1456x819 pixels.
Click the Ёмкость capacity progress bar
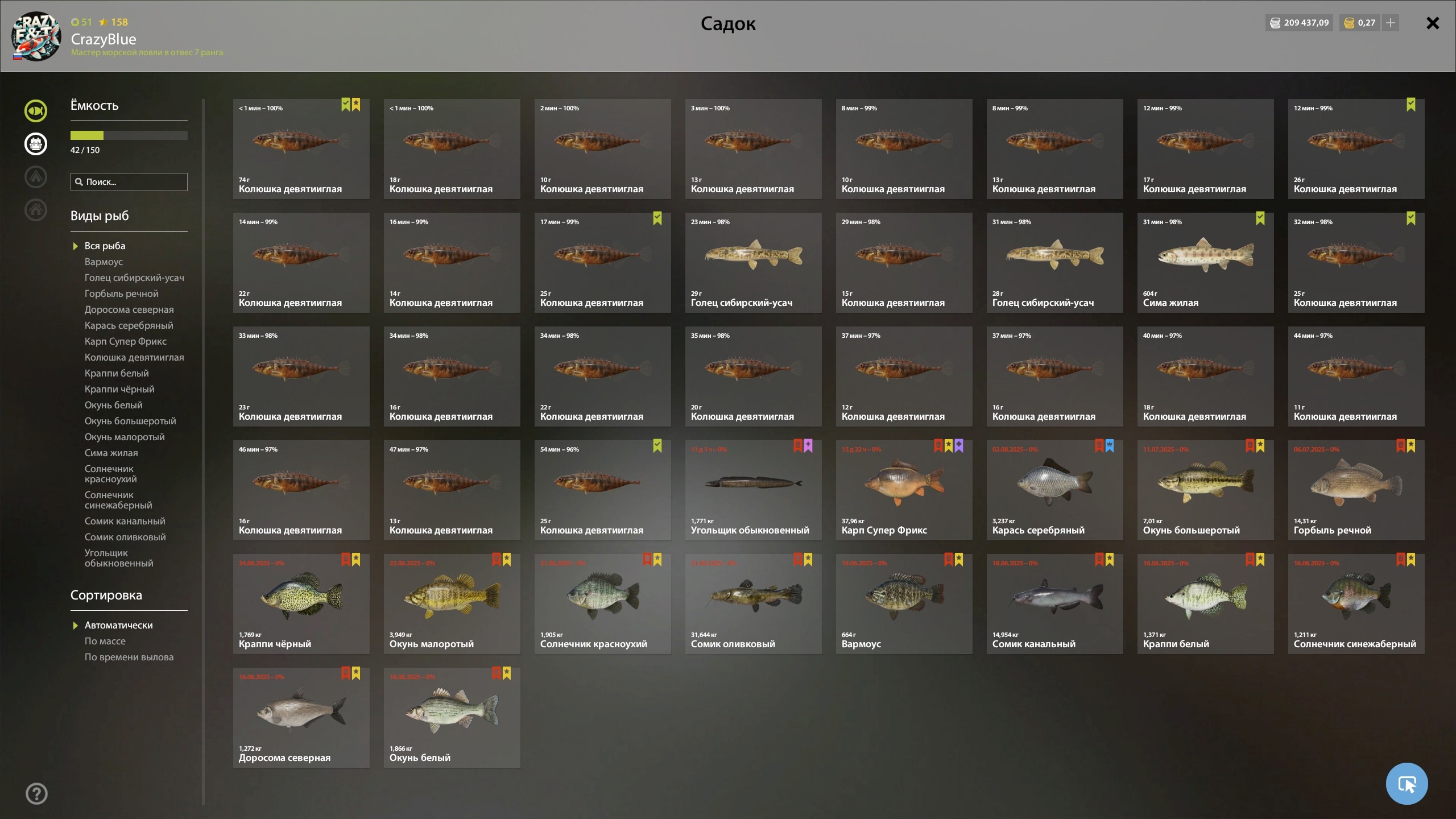point(129,135)
